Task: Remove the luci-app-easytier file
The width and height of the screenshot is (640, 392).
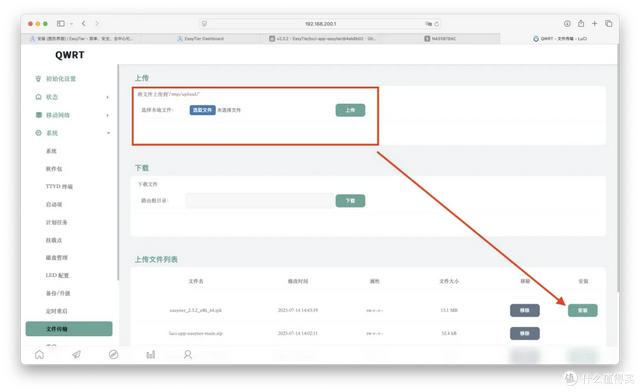Action: pos(524,334)
